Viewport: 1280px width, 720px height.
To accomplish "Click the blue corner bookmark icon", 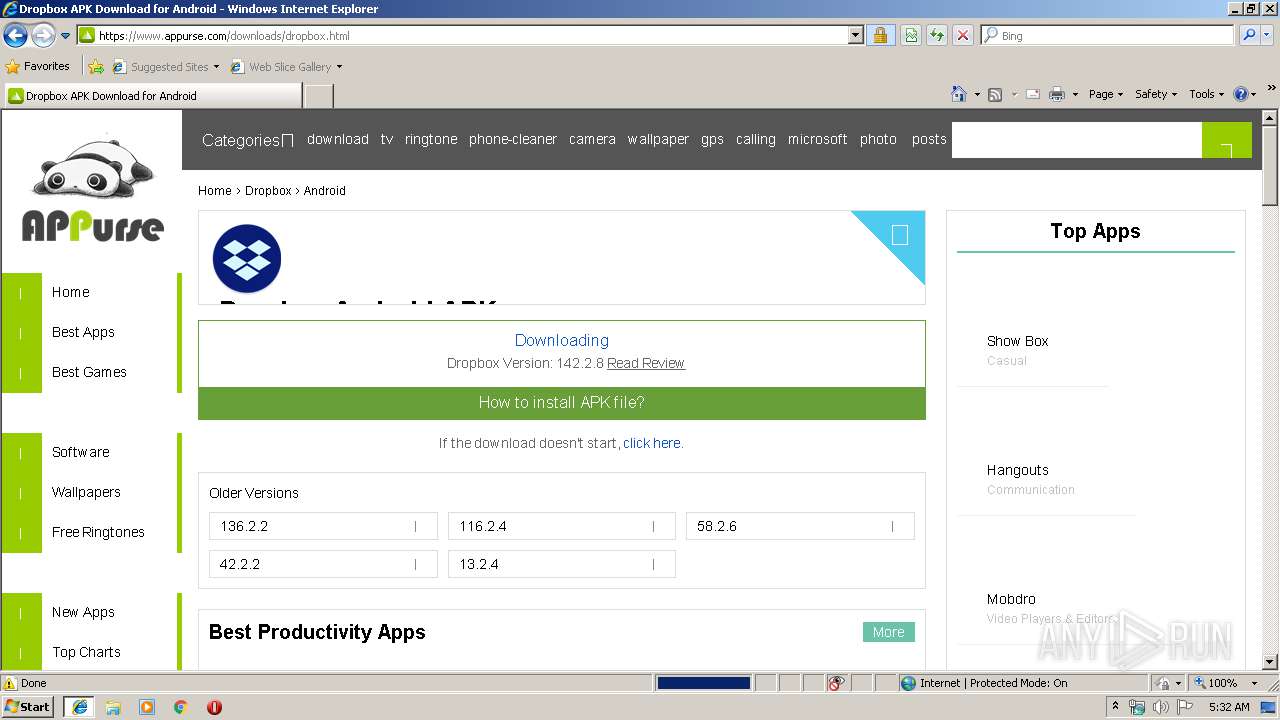I will coord(899,235).
